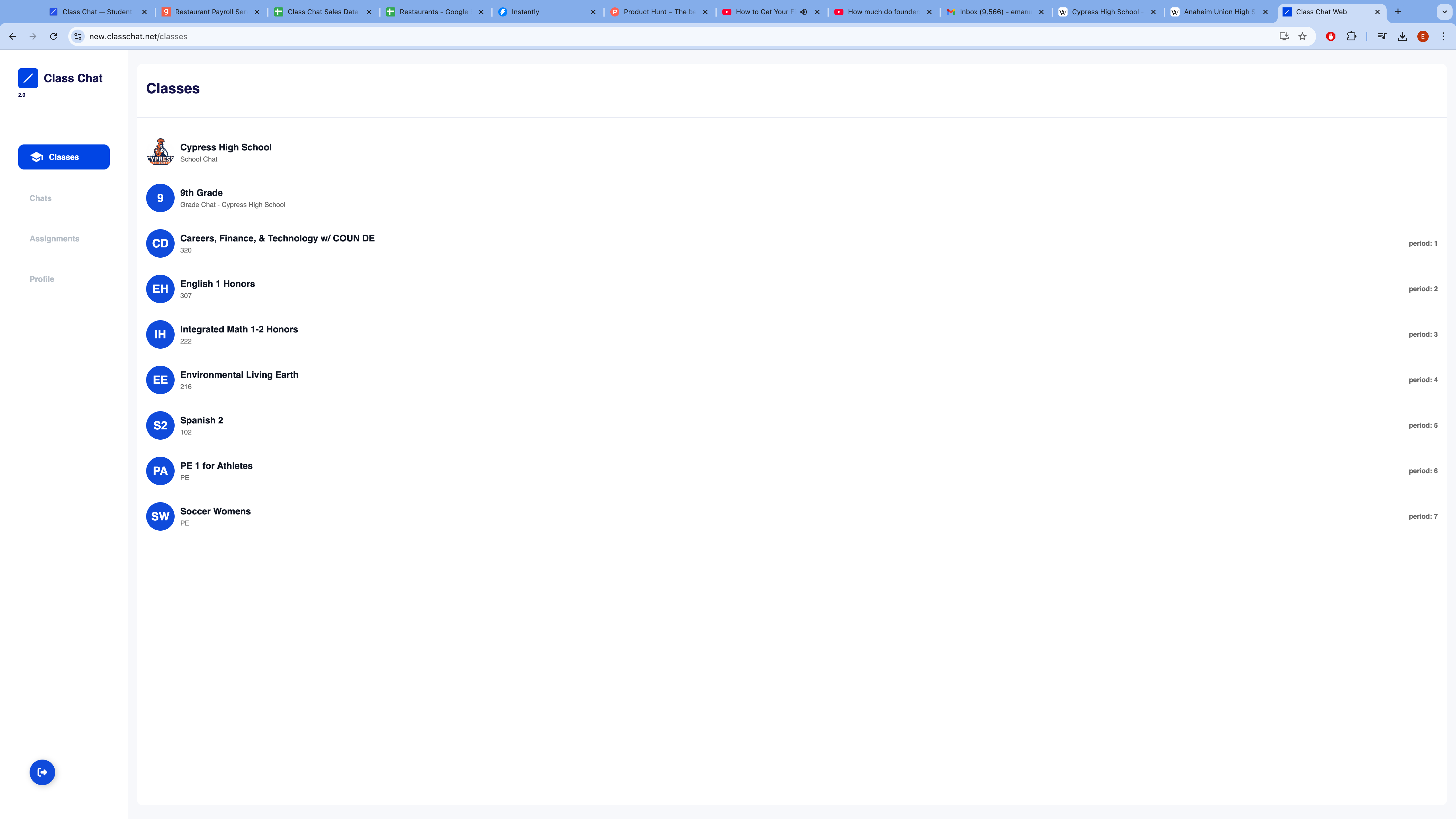
Task: Switch to Class Chat Sales Data tab
Action: click(x=322, y=11)
